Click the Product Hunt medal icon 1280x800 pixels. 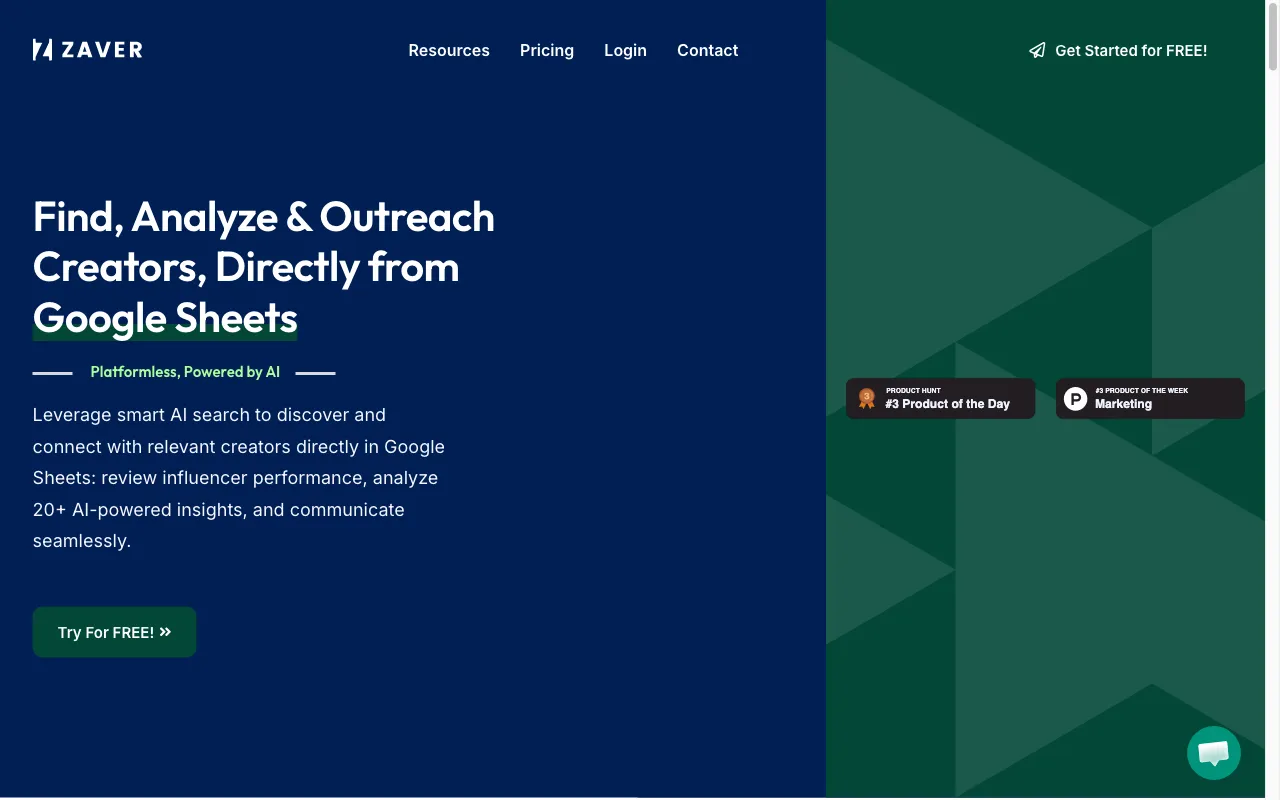[866, 399]
